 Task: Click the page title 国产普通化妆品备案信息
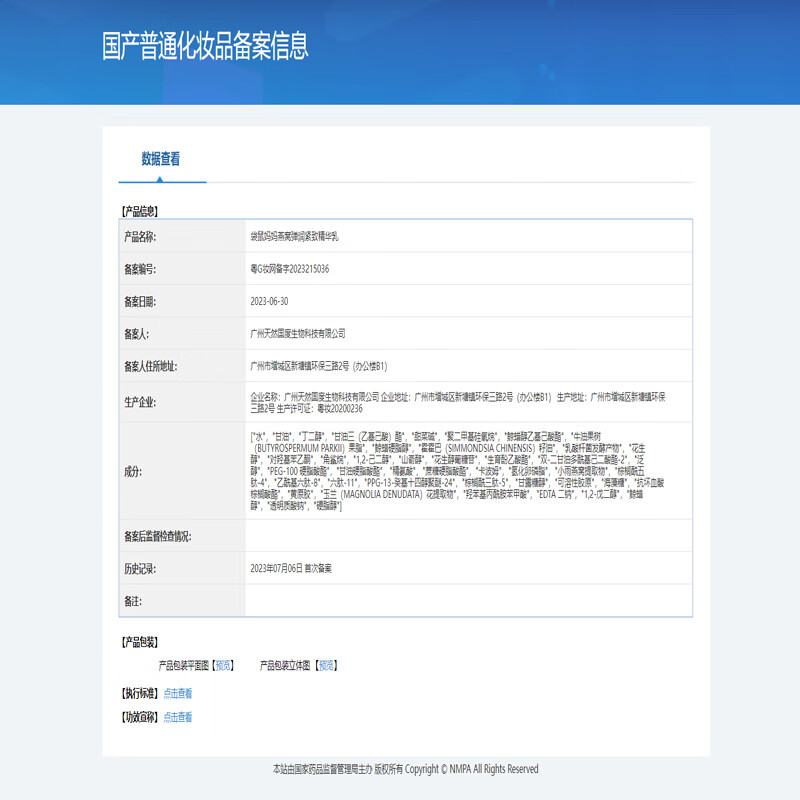click(205, 46)
